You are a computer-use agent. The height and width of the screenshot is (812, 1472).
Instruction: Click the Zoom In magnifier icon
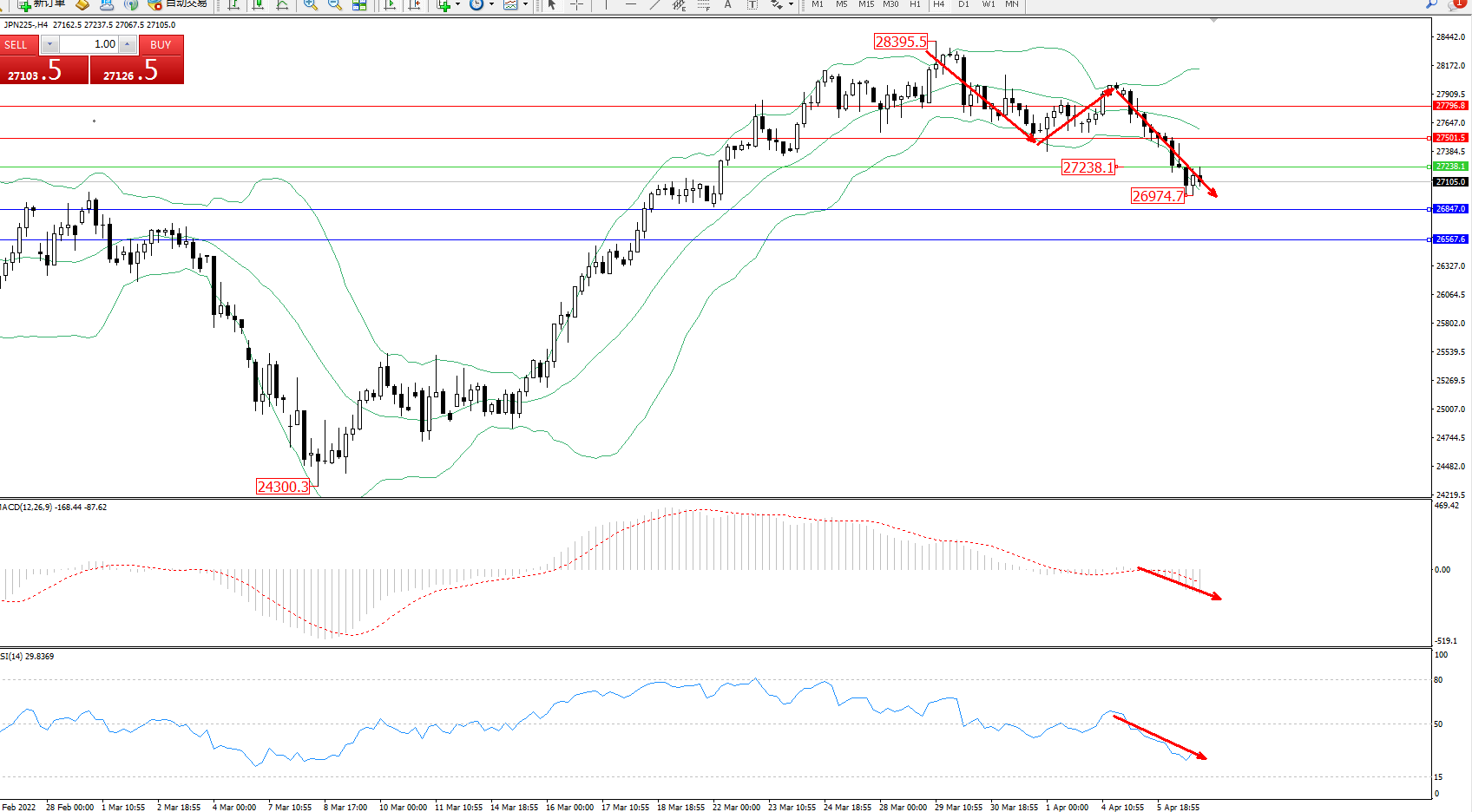310,4
